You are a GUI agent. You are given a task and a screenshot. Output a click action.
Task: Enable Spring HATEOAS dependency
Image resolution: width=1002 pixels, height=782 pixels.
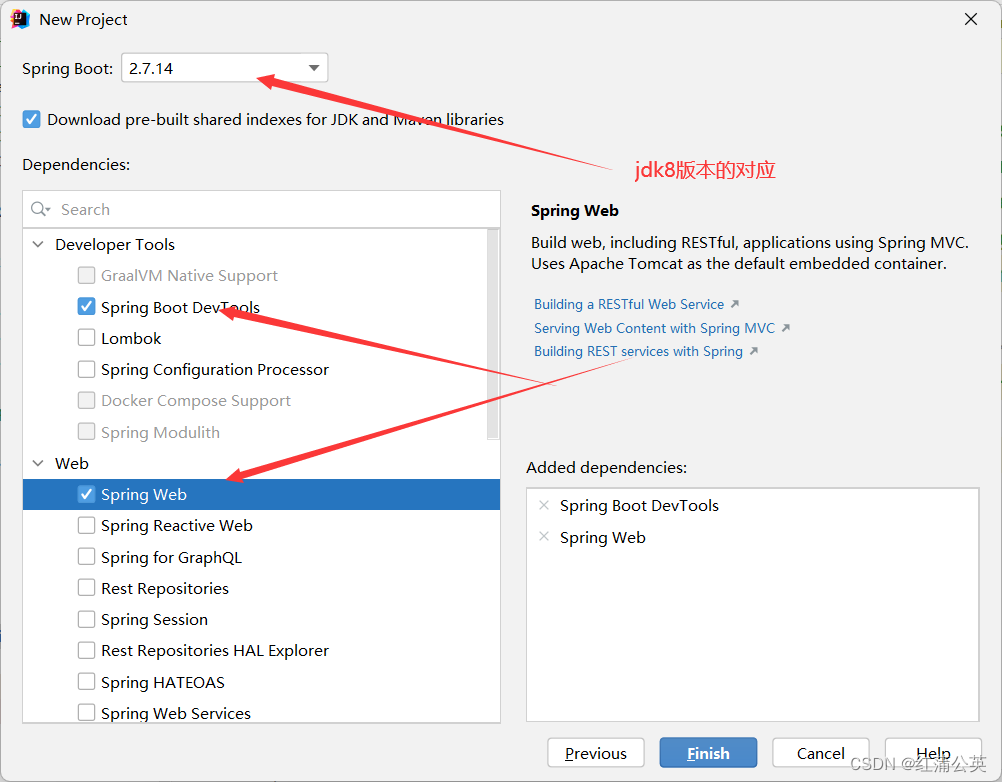point(86,682)
